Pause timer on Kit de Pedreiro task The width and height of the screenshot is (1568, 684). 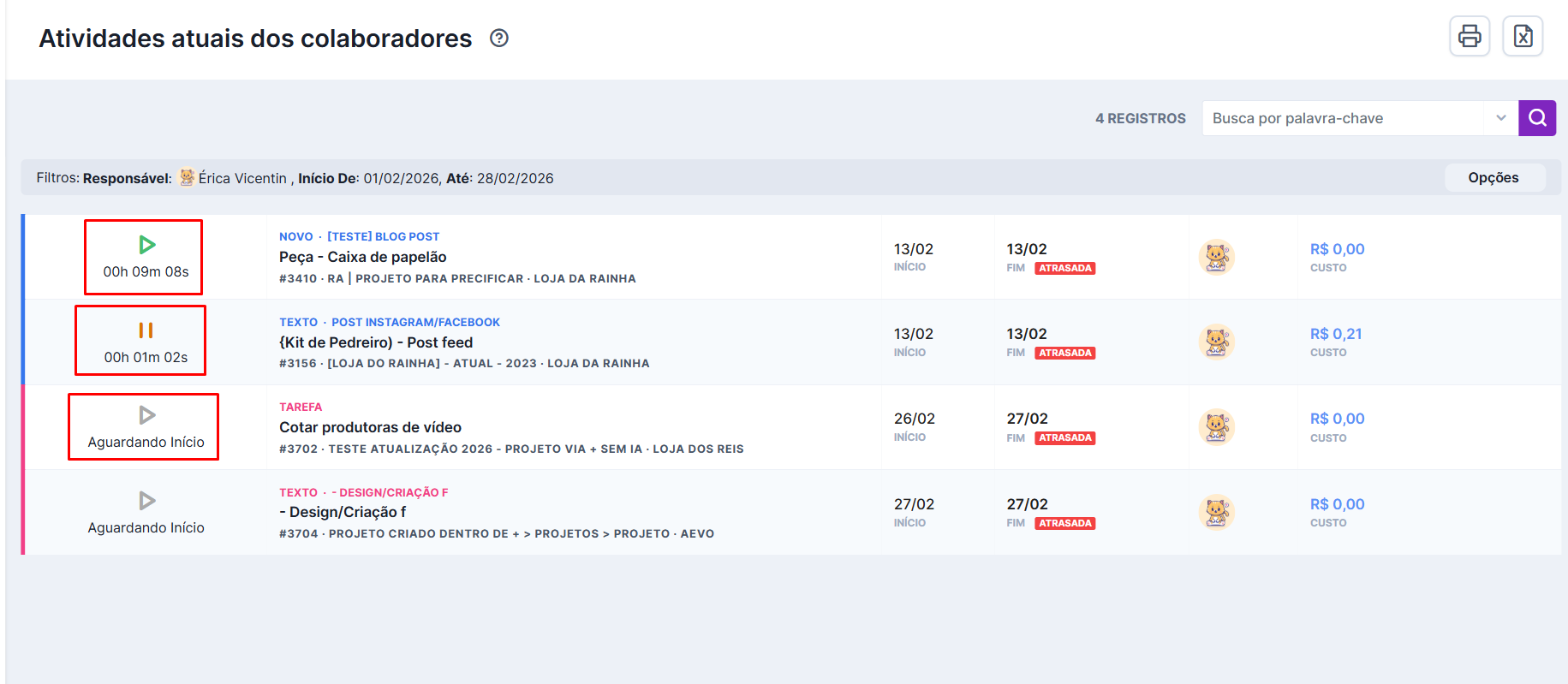(146, 330)
